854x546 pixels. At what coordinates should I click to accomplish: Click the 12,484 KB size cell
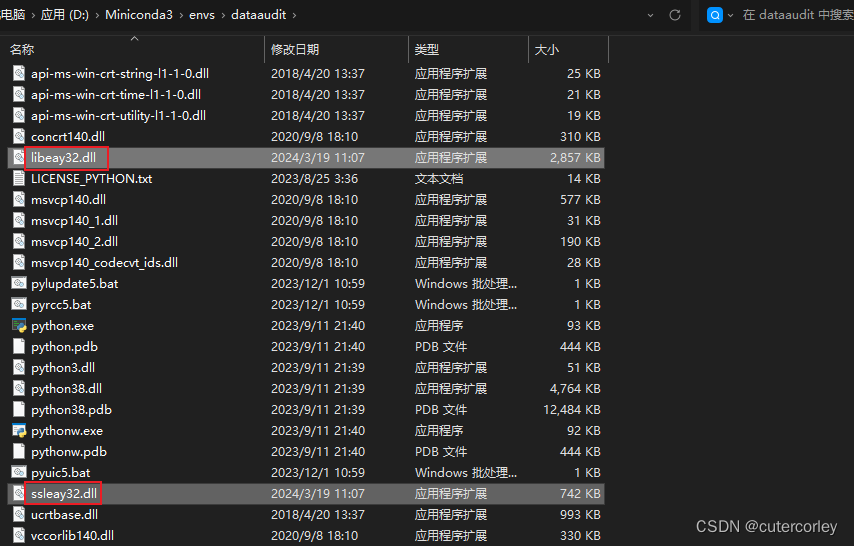571,410
